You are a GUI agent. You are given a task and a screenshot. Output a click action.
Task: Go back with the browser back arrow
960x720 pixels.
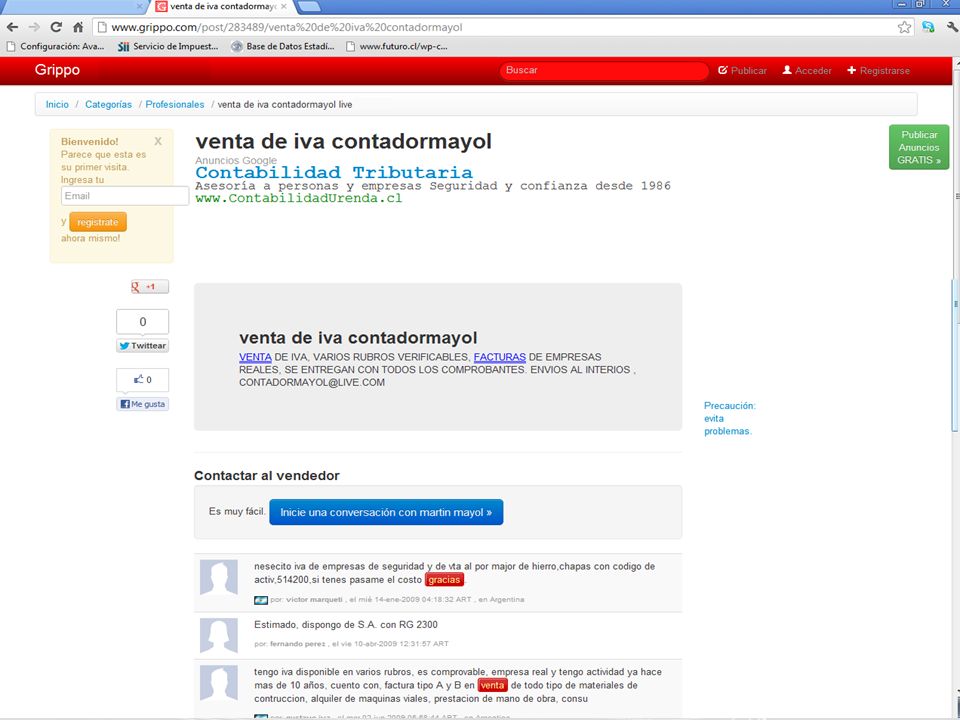12,27
